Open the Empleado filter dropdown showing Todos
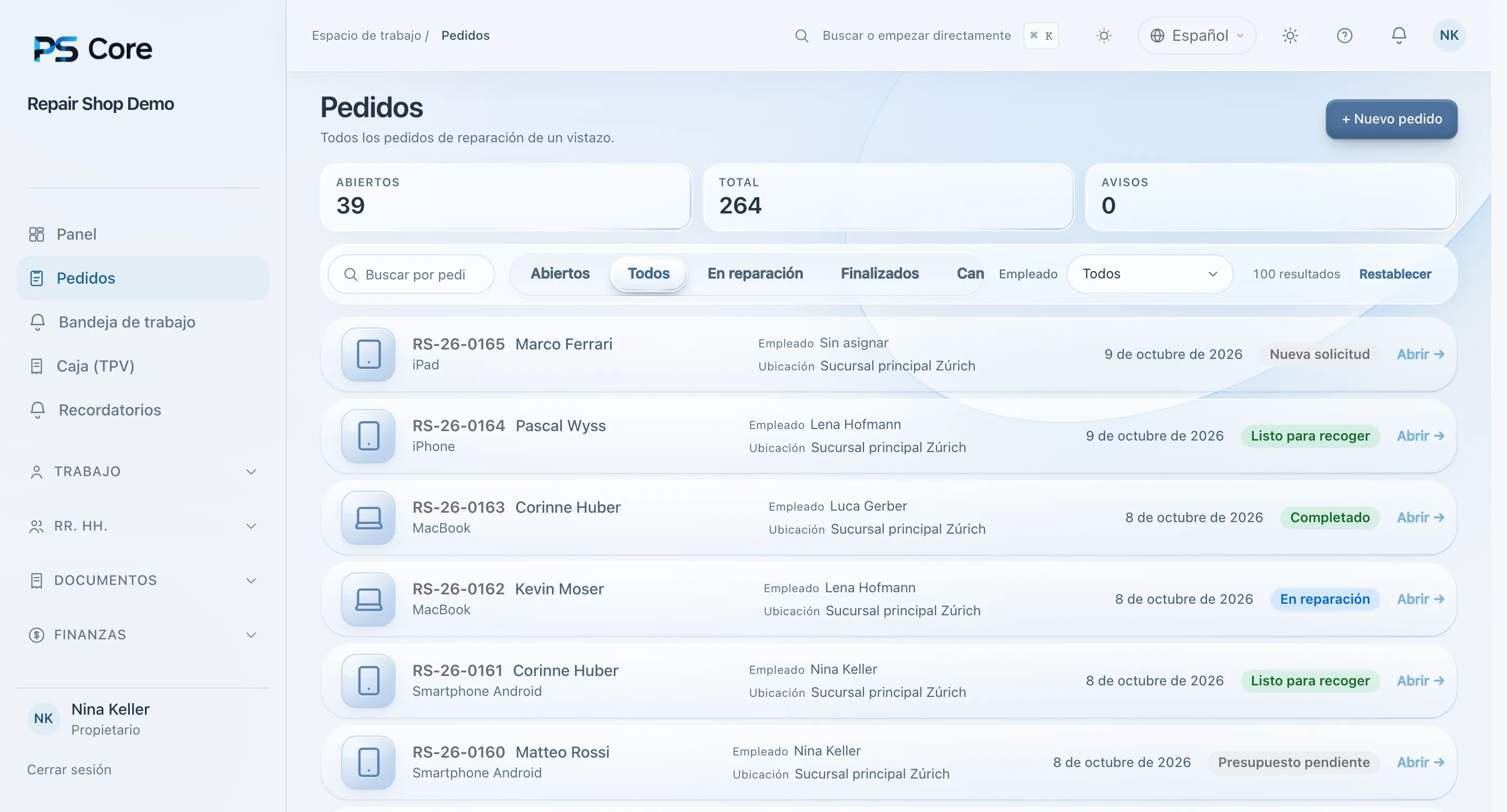The image size is (1507, 812). (x=1150, y=274)
